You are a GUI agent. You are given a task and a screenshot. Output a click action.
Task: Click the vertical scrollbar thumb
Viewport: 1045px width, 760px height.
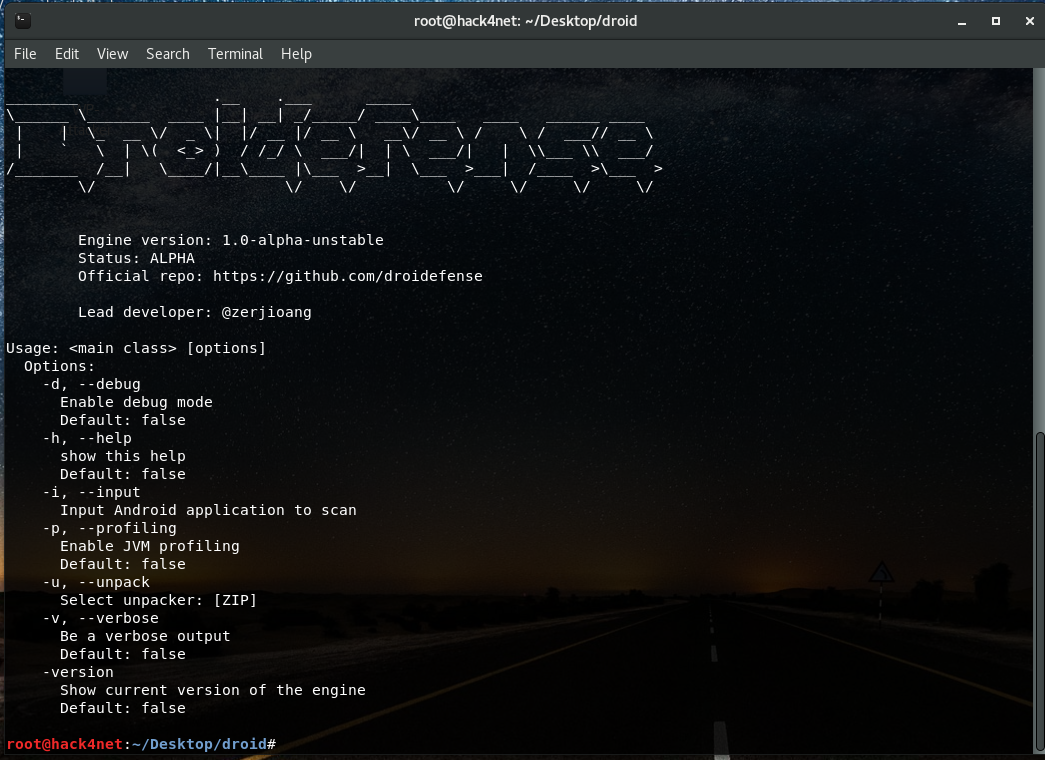(x=1040, y=592)
